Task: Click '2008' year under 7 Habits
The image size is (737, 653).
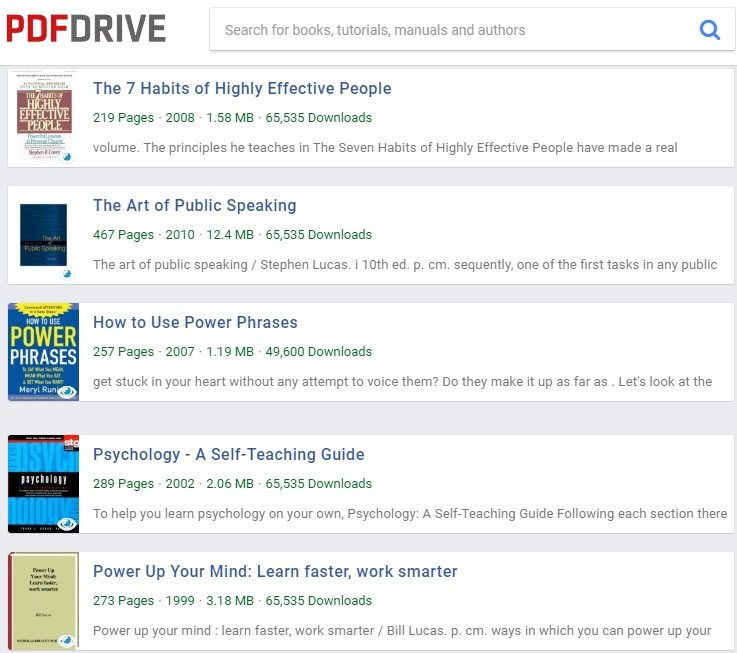Action: coord(180,118)
